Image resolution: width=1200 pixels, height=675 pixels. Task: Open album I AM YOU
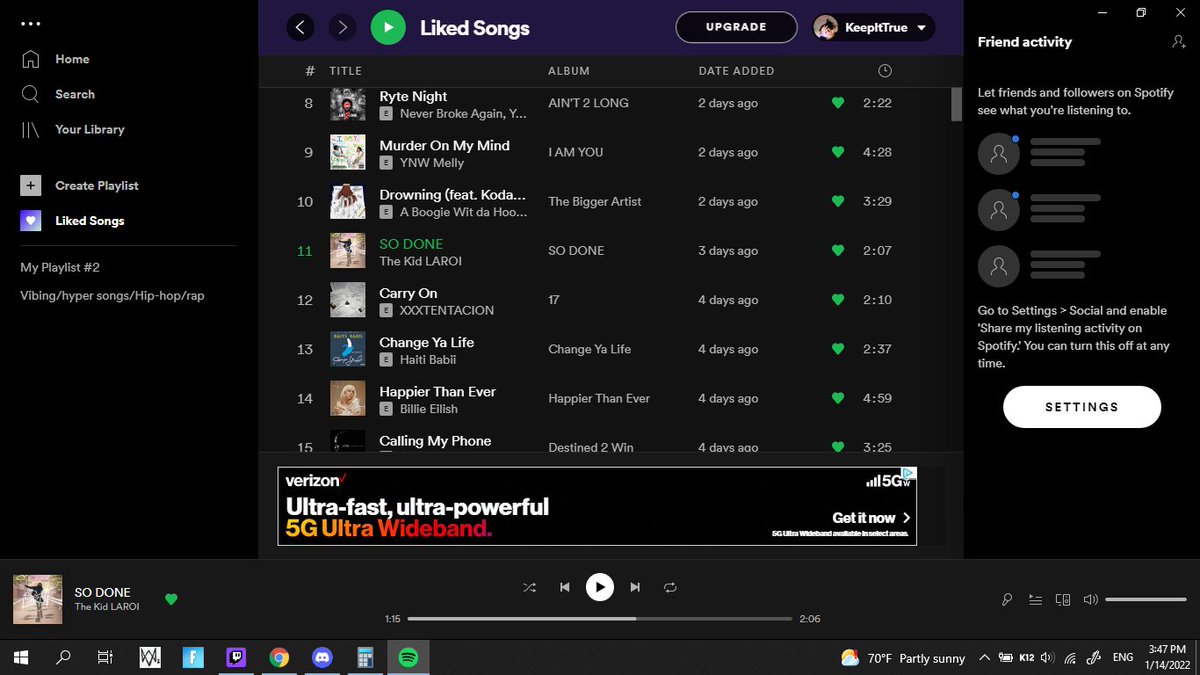point(575,152)
